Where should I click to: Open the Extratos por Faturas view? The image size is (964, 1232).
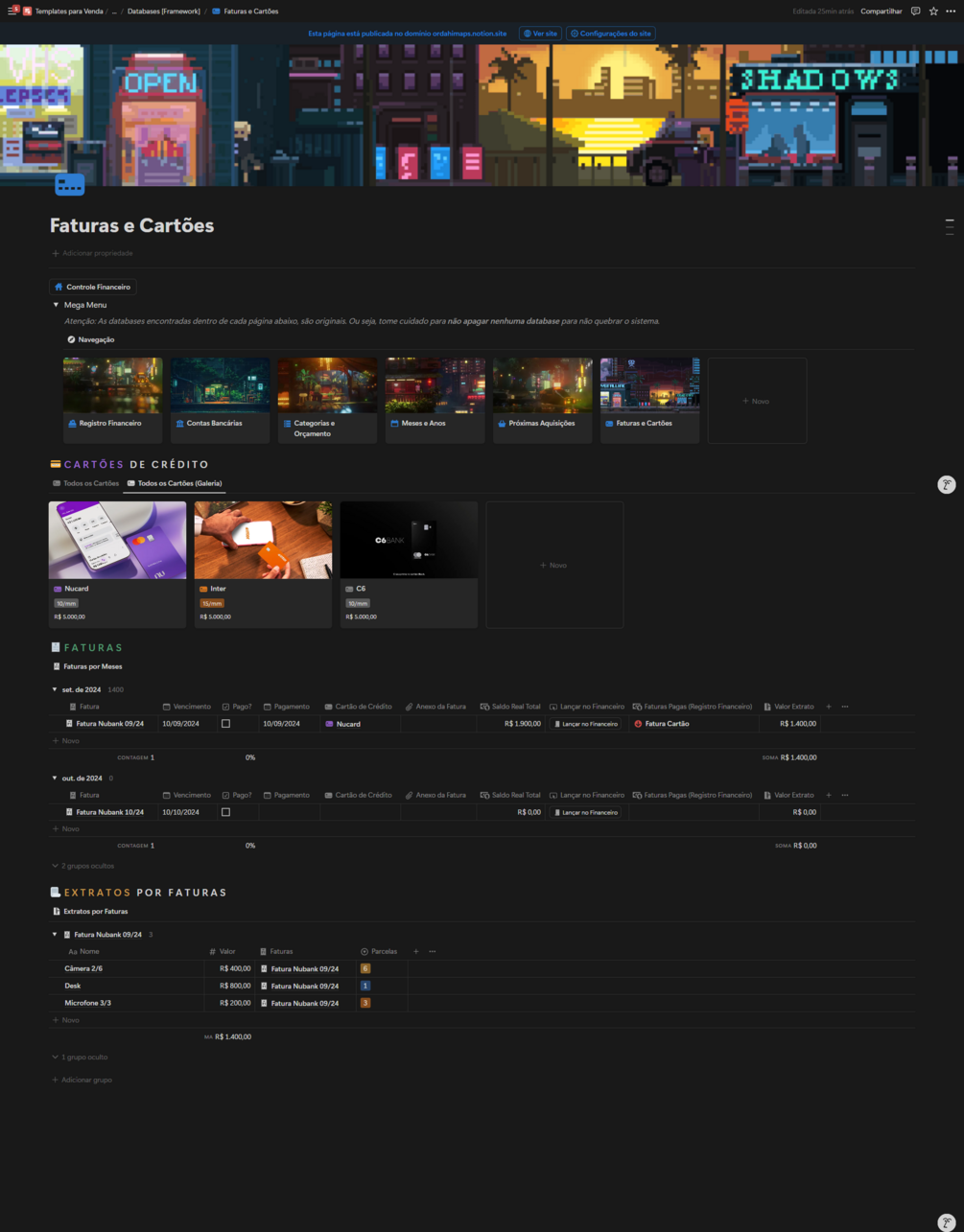90,911
